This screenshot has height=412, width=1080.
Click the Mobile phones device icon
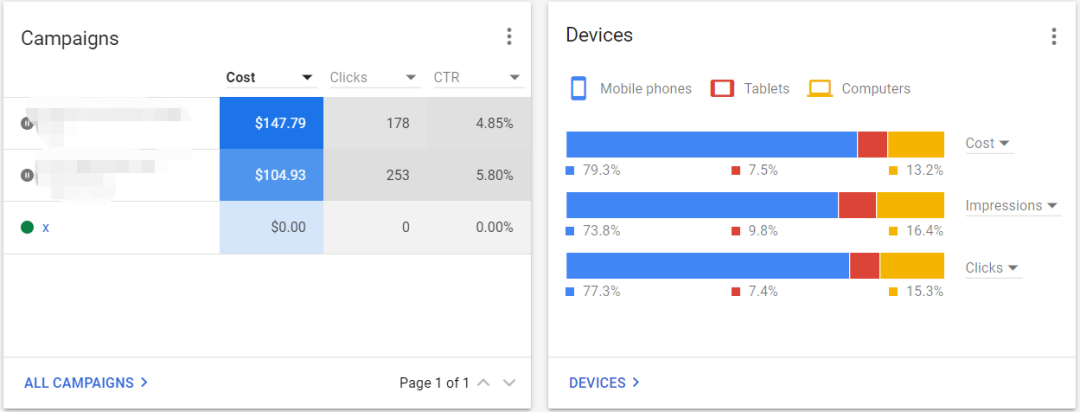(578, 88)
